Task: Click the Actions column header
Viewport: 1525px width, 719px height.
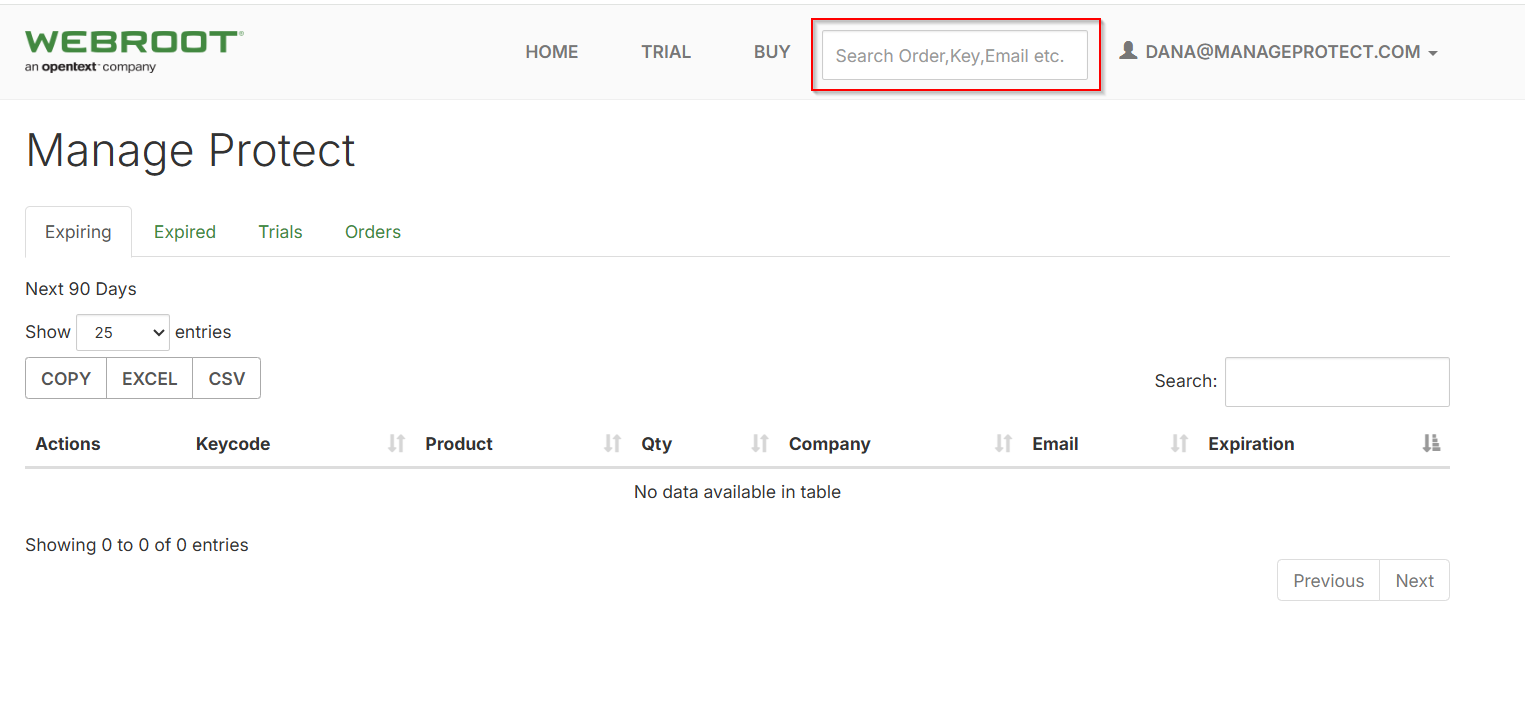Action: point(68,444)
